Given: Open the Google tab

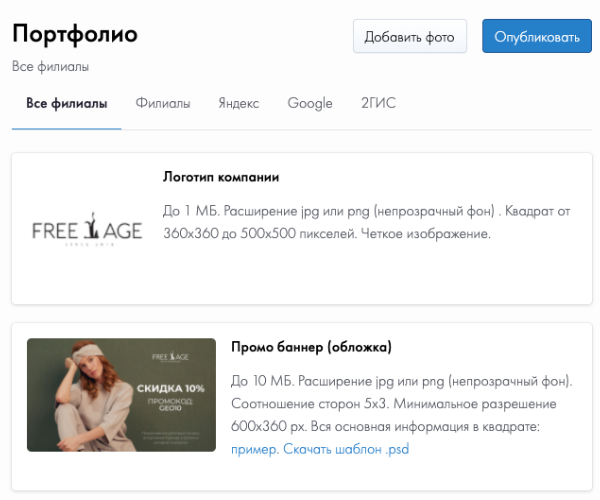Looking at the screenshot, I should click(310, 103).
